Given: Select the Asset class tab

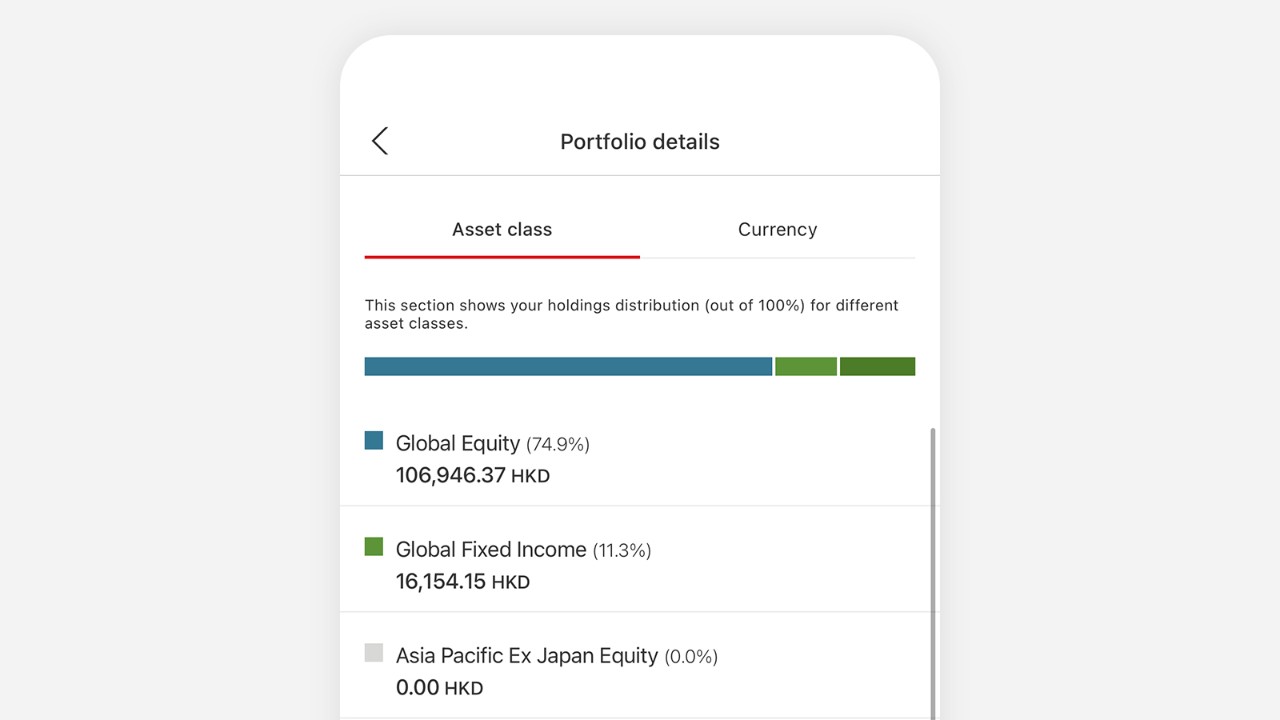Looking at the screenshot, I should [x=502, y=229].
